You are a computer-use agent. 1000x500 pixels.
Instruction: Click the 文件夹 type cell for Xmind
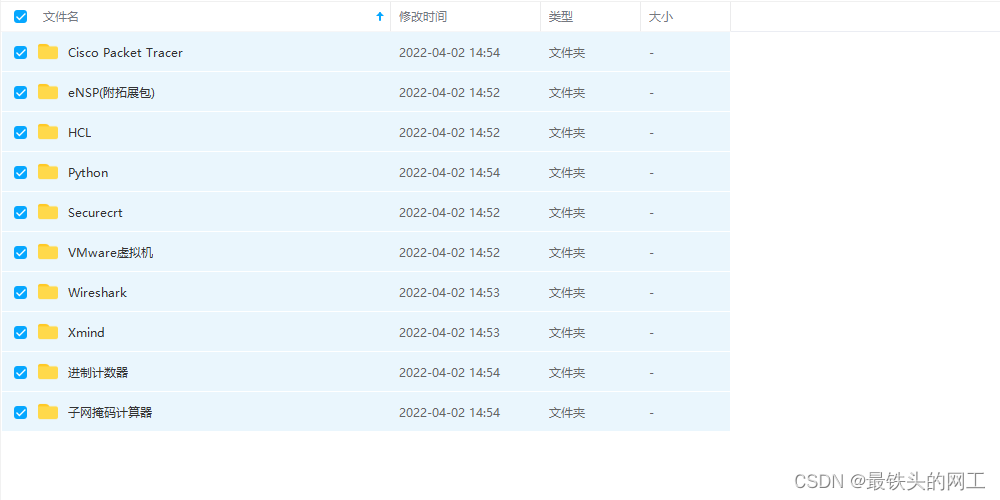[567, 332]
